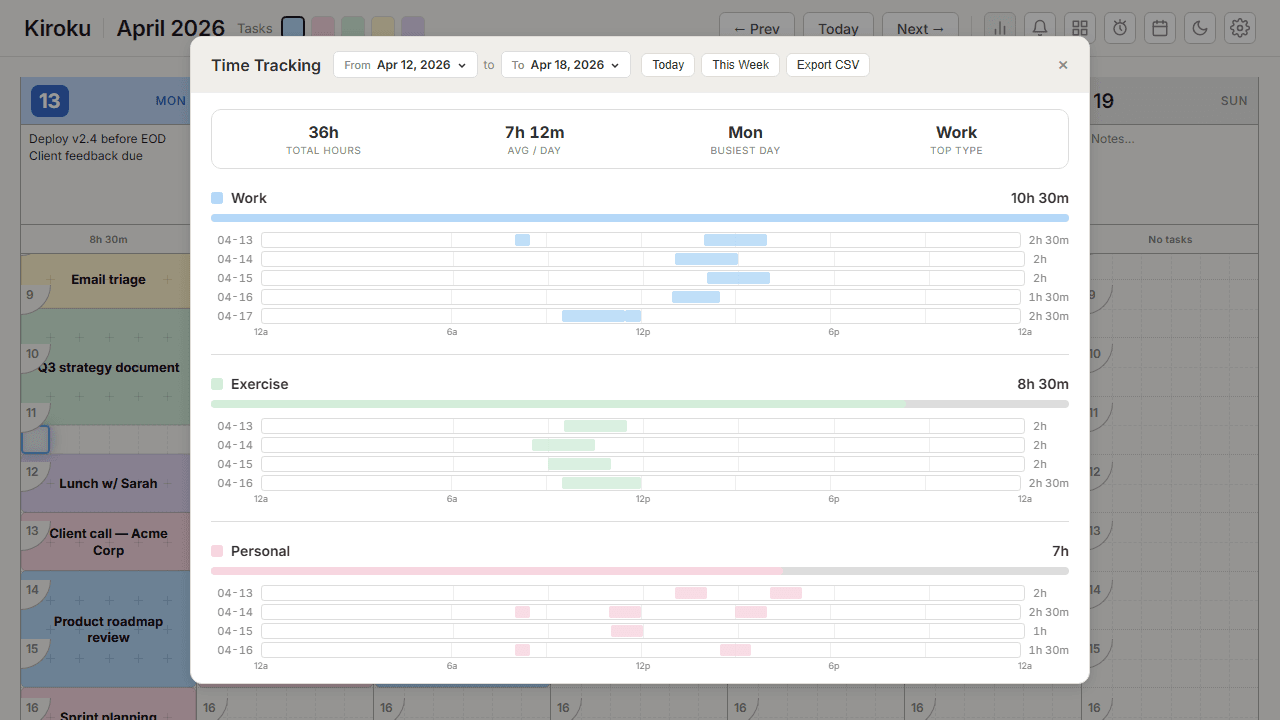Toggle the green task color filter

351,28
